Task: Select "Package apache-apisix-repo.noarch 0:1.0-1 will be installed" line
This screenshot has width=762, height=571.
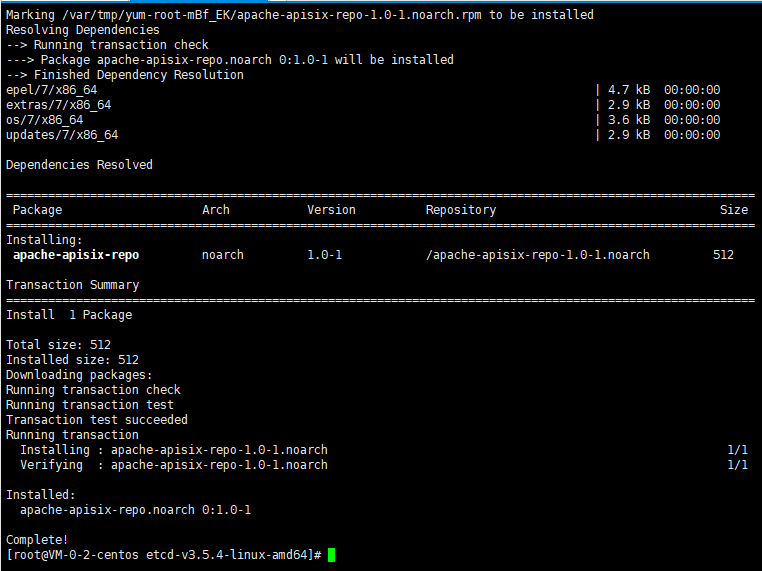Action: click(230, 60)
